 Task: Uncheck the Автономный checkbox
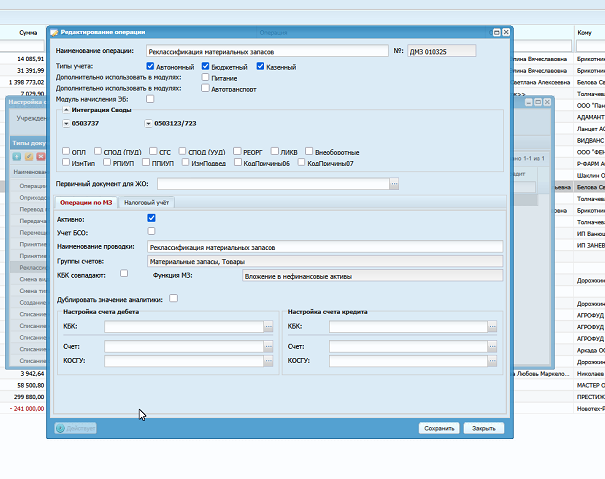tap(150, 66)
